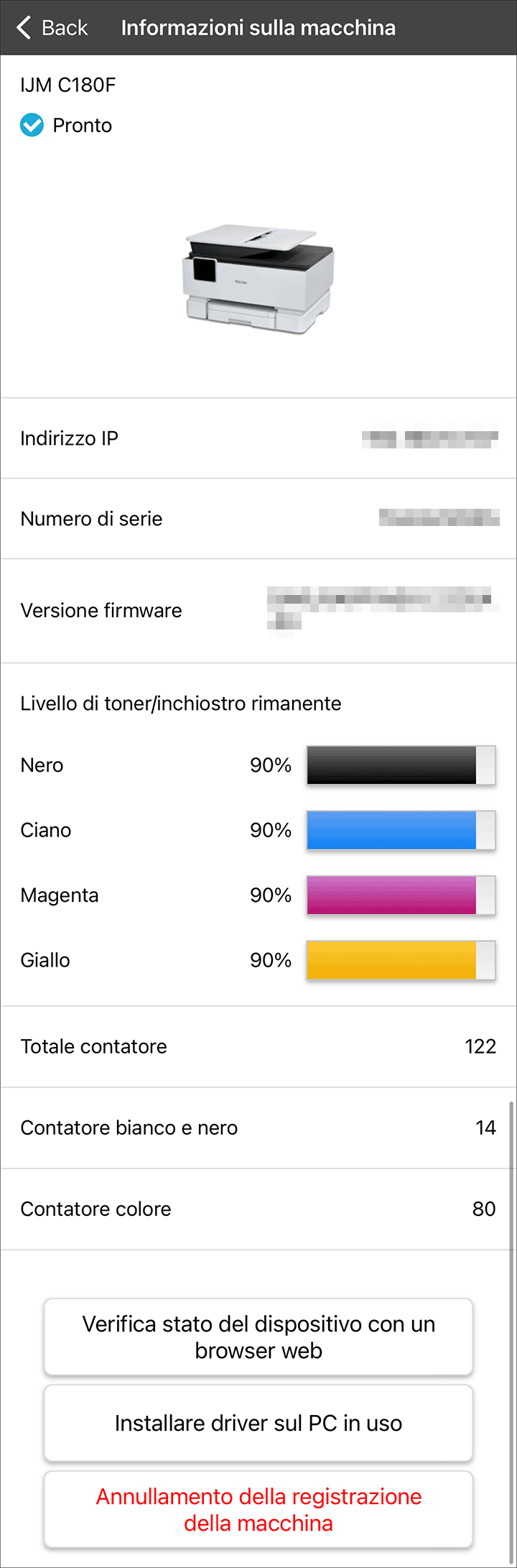Tap the 'Contatore bianco e nero' row

pyautogui.click(x=258, y=1127)
